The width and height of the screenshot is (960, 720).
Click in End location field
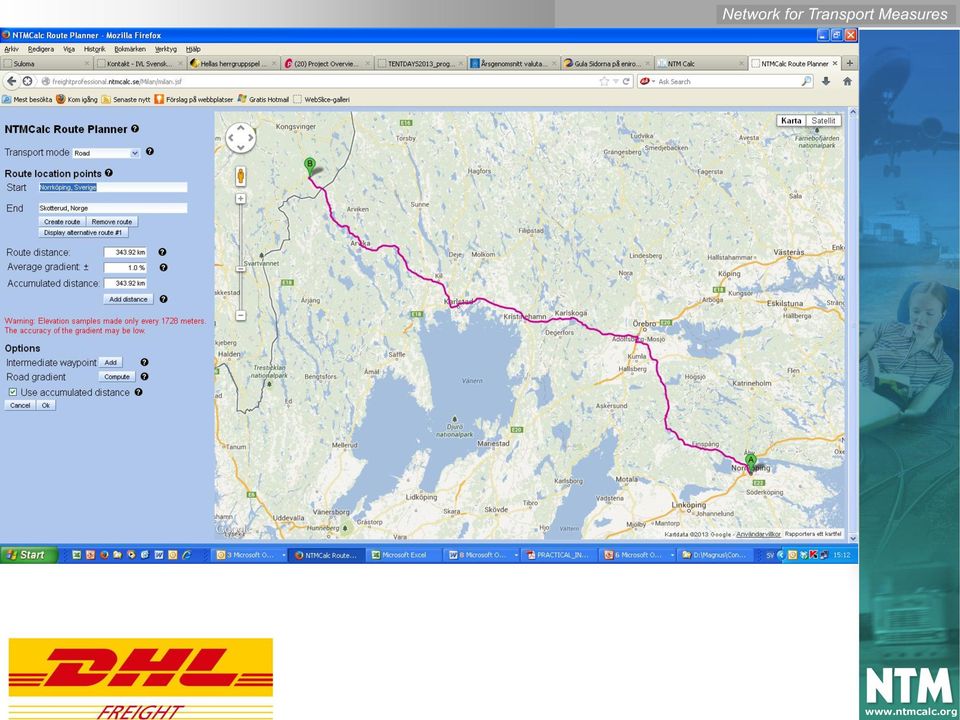coord(113,208)
